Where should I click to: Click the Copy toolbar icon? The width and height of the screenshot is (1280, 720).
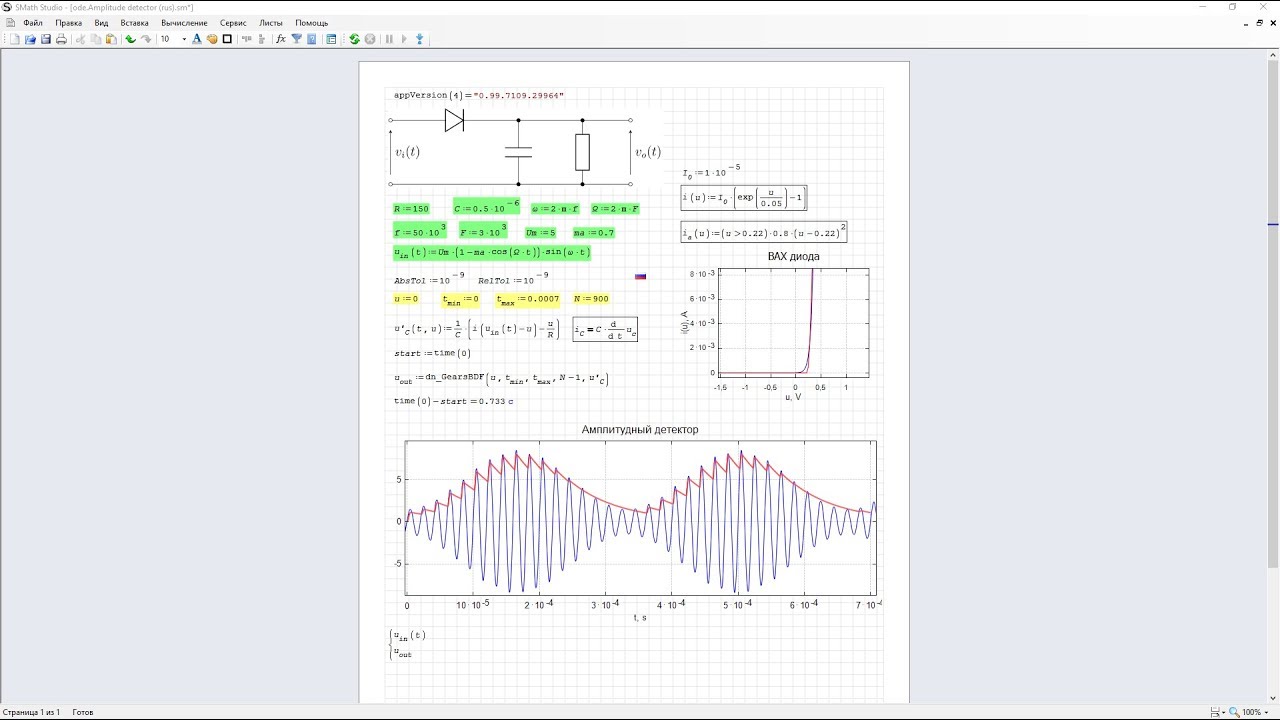tap(96, 39)
